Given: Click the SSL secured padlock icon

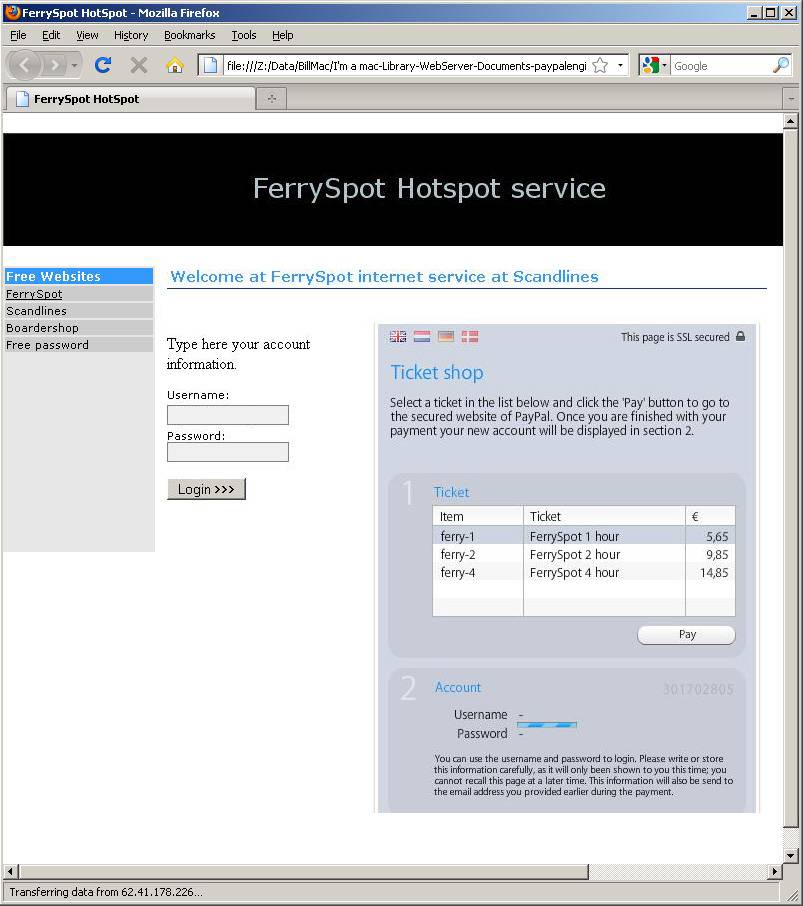Looking at the screenshot, I should pos(740,336).
